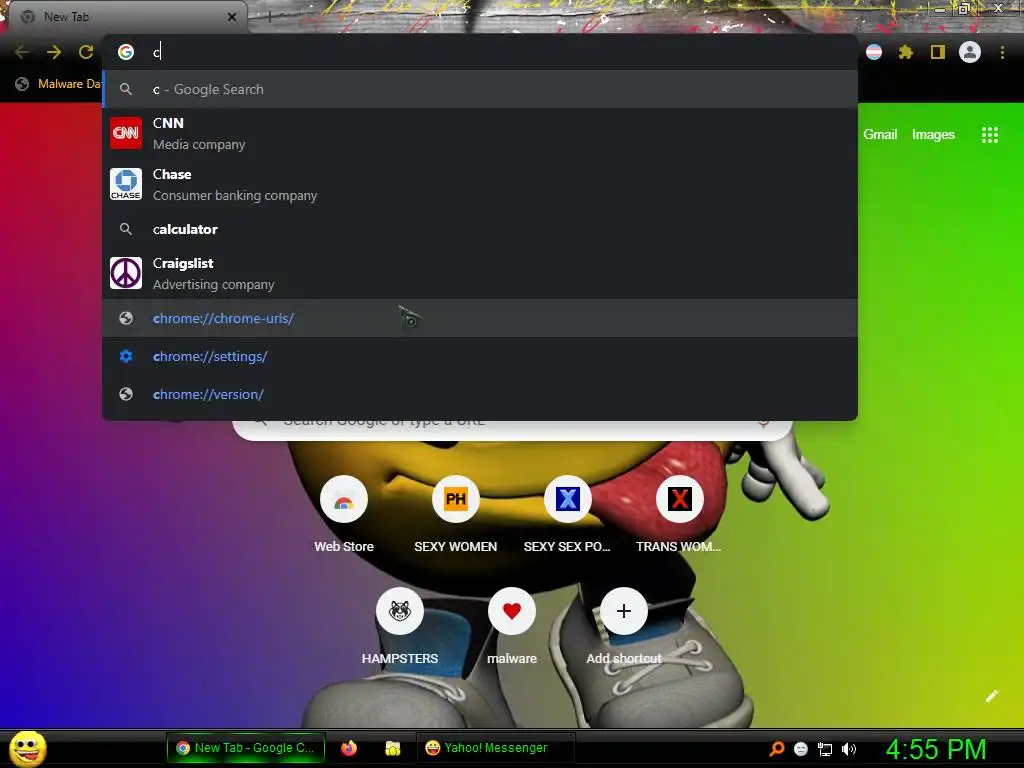Open the HAMPSTERS shortcut
The image size is (1024, 768).
point(400,627)
